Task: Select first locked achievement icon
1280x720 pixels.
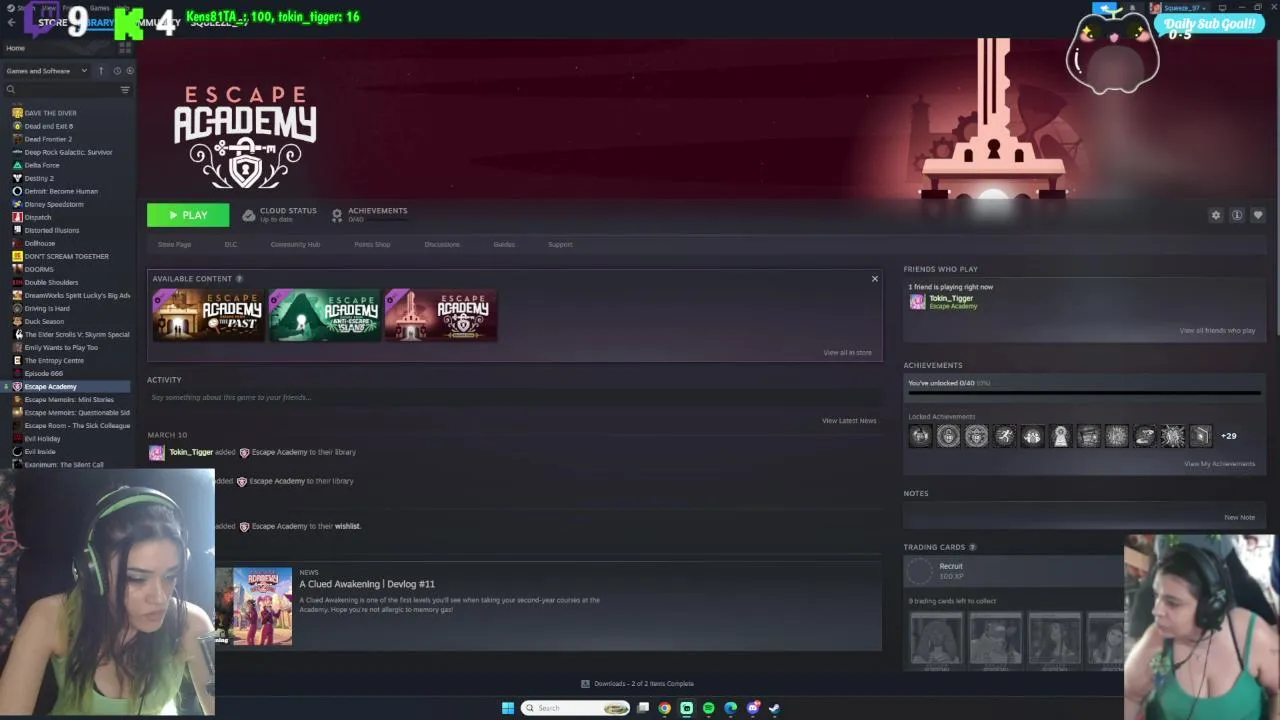Action: point(920,436)
